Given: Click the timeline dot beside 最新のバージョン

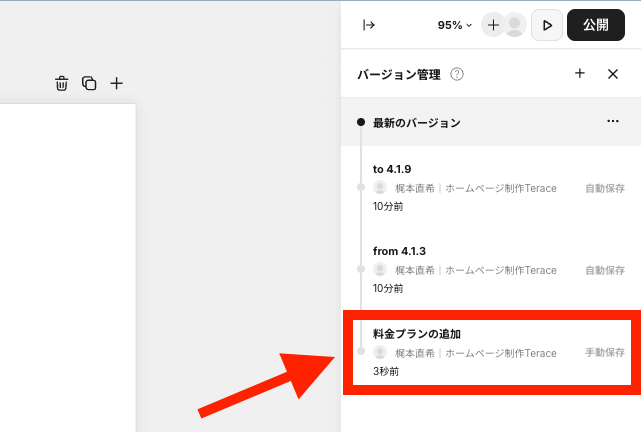Looking at the screenshot, I should (361, 122).
